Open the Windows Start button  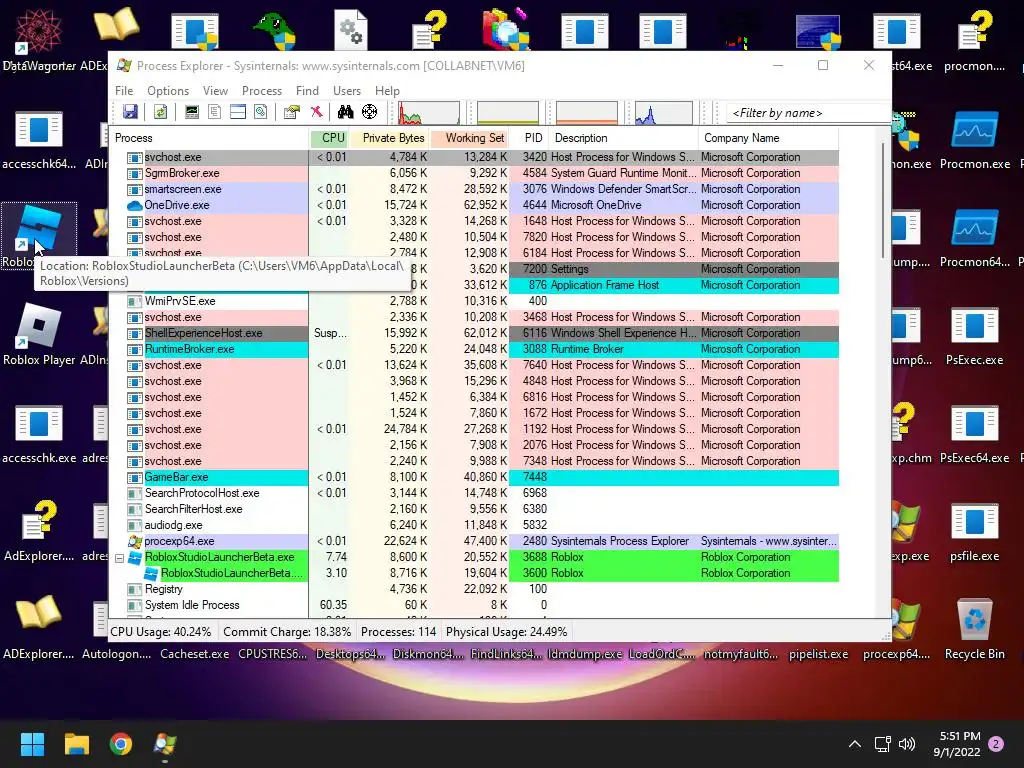32,744
